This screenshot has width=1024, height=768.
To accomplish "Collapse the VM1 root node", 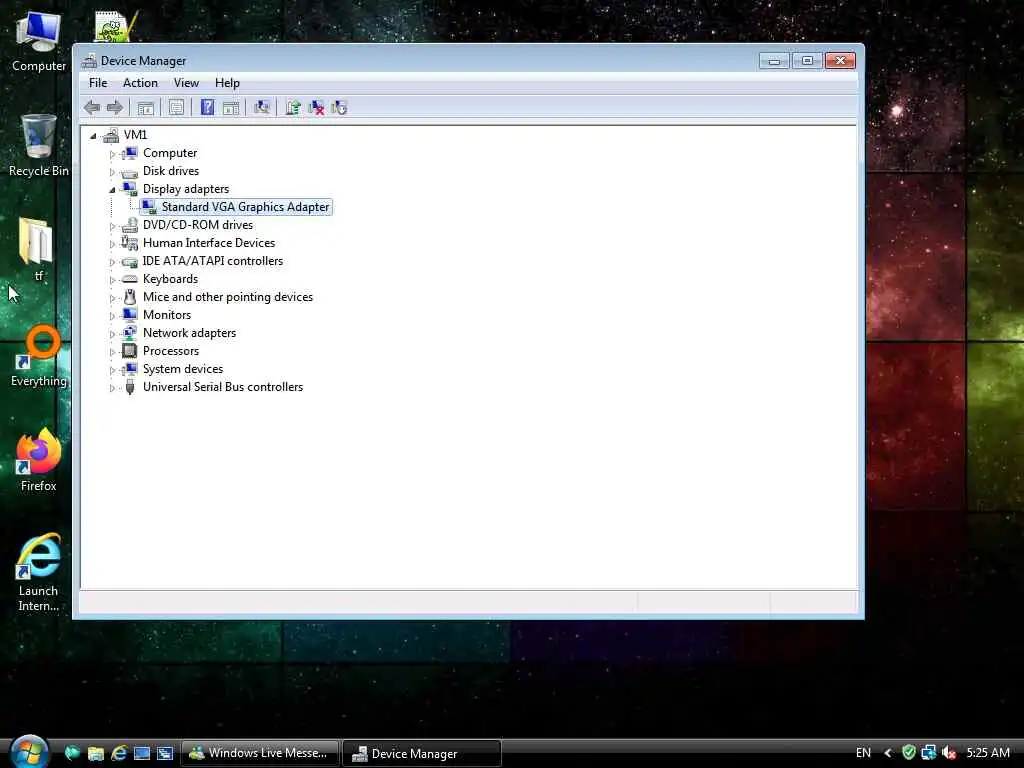I will (x=93, y=136).
